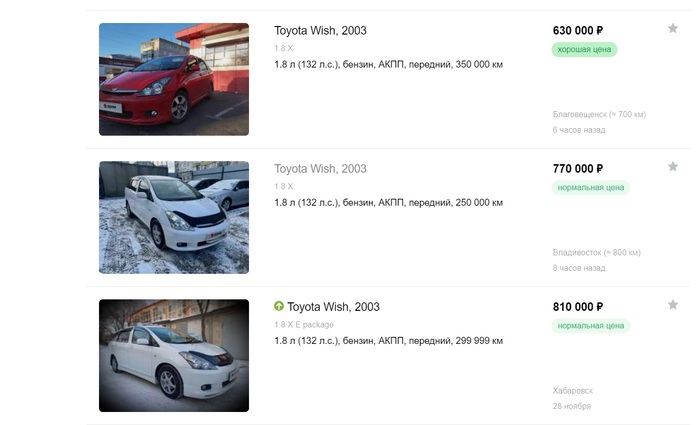Star the 770 000 ₽ Toyota Wish listing
700x425 pixels.
[x=673, y=166]
